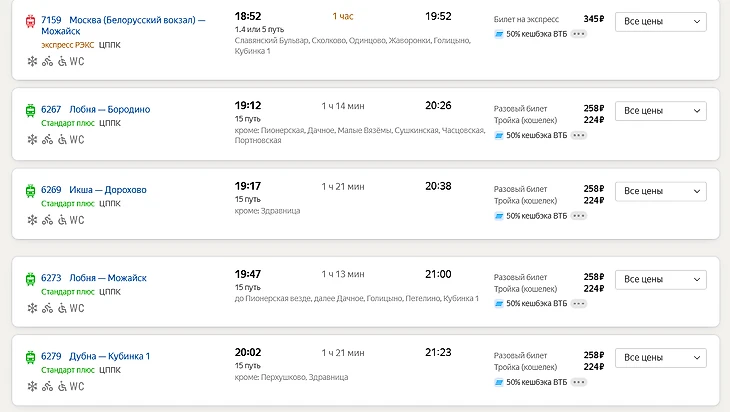This screenshot has height=412, width=730.
Task: Open the 'Все цены' dropdown for train 7159
Action: pos(660,22)
